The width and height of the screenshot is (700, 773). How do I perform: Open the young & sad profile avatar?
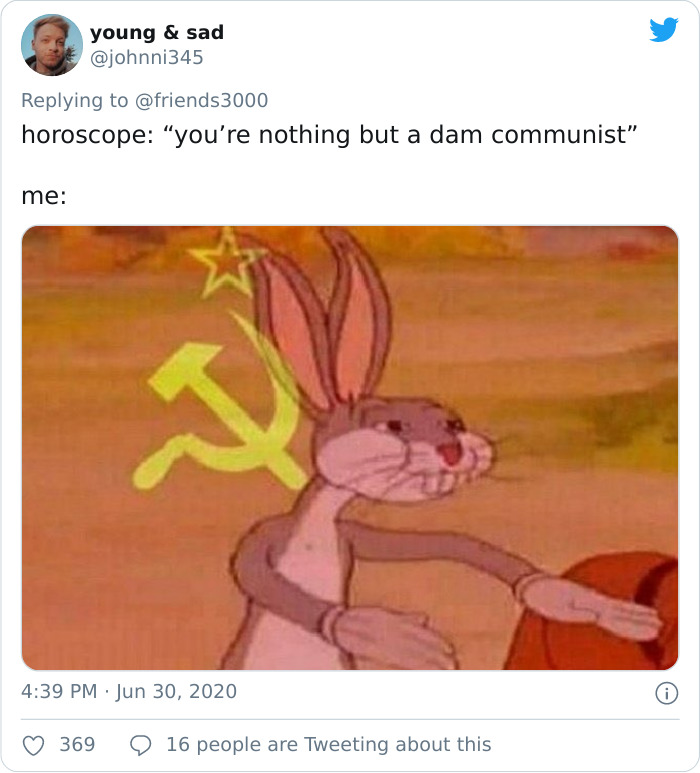click(52, 45)
